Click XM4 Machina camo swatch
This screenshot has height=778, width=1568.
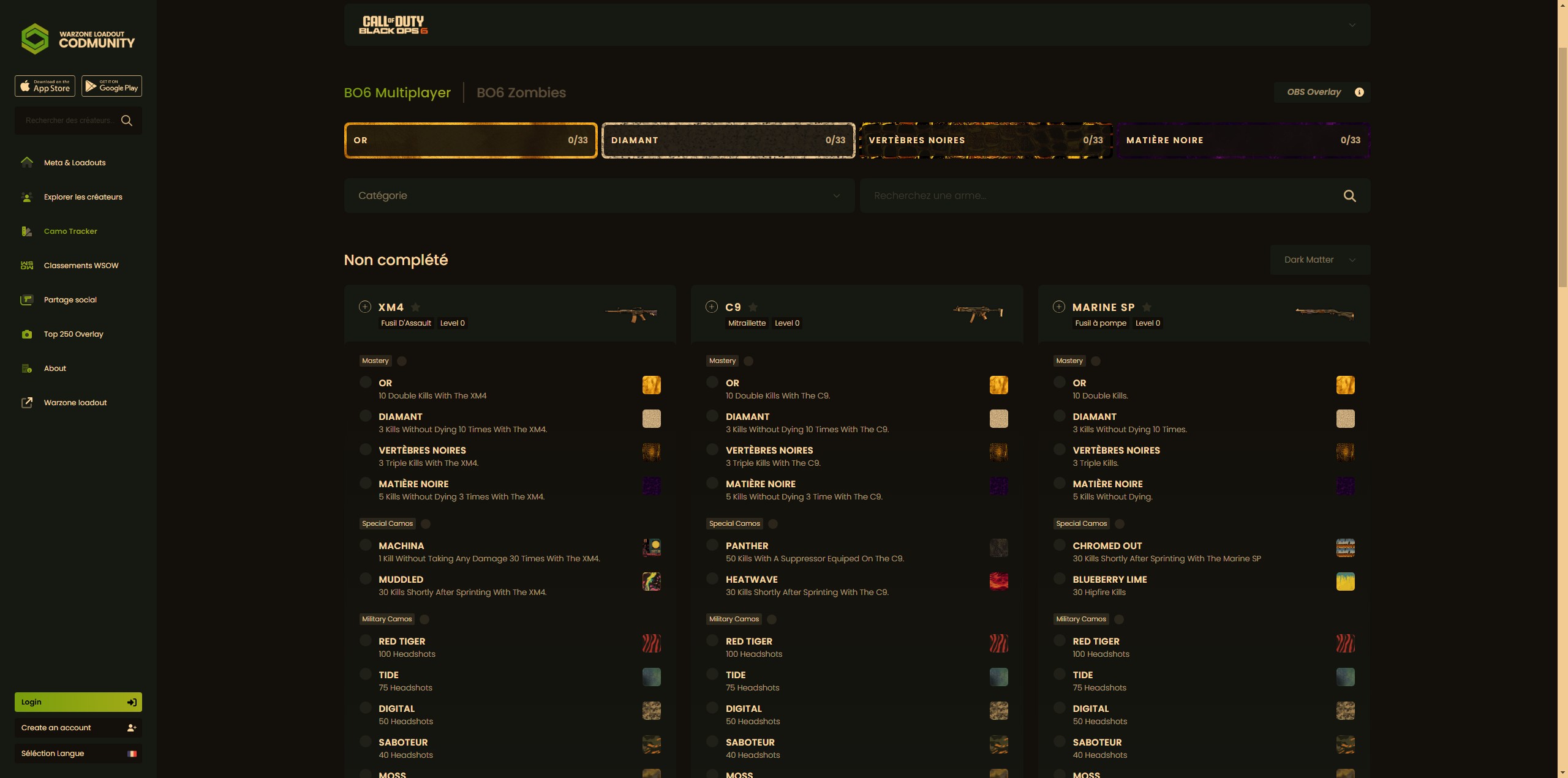click(x=651, y=547)
